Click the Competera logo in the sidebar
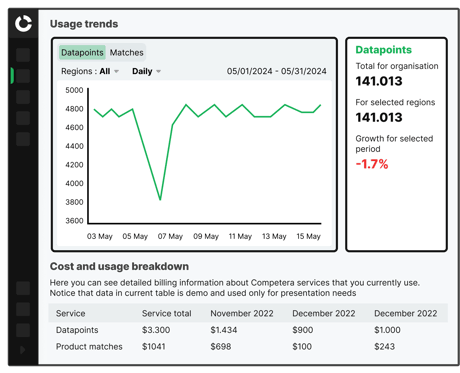460x373 pixels. click(x=23, y=24)
